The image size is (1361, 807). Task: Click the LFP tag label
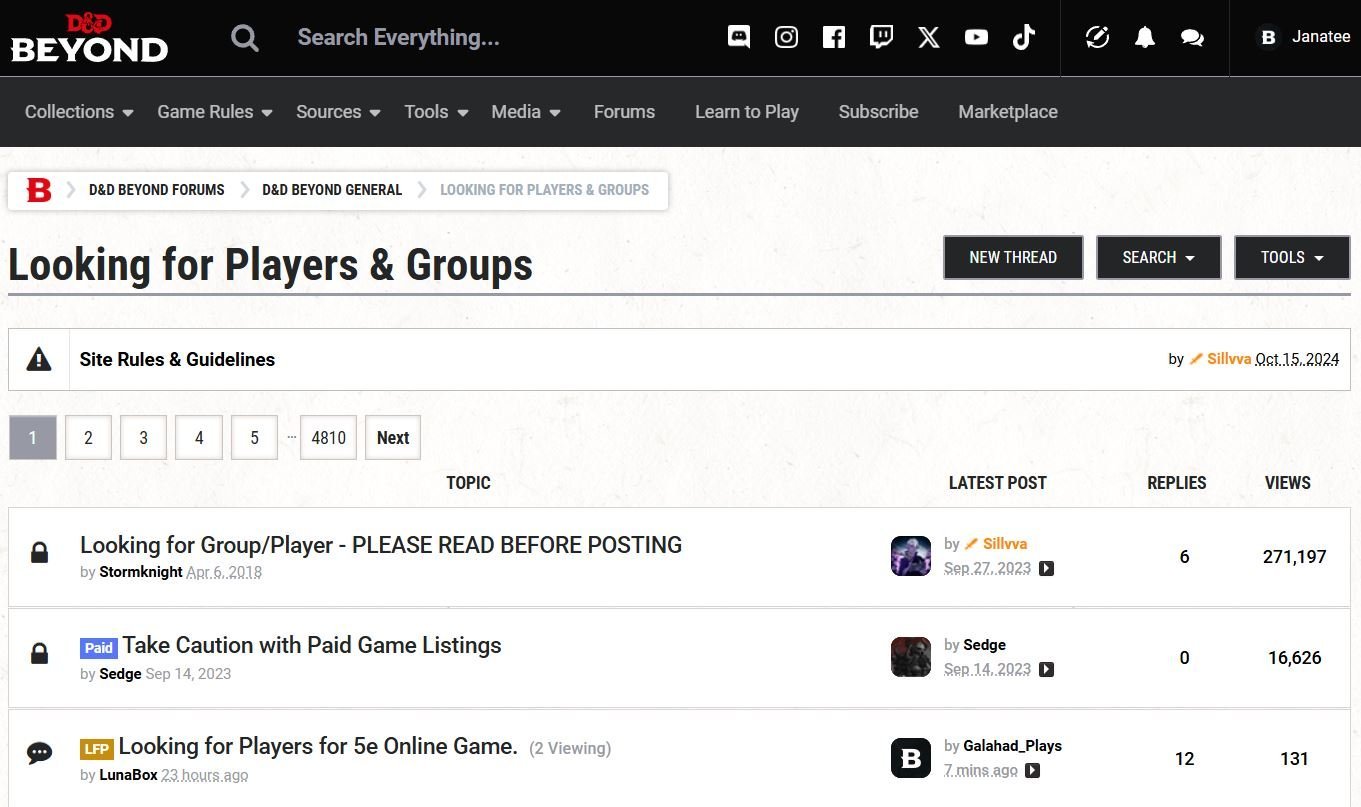coord(96,749)
